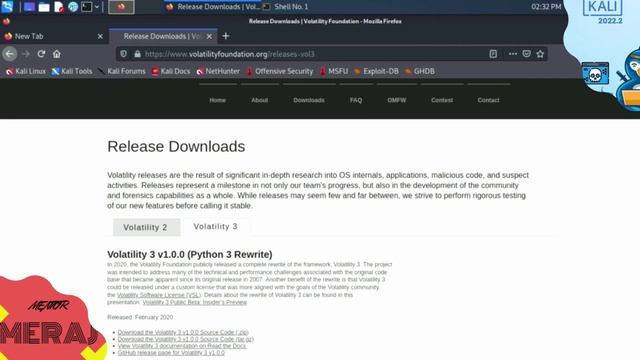The width and height of the screenshot is (640, 360).
Task: Open tracking protection shield icon
Action: (123, 54)
